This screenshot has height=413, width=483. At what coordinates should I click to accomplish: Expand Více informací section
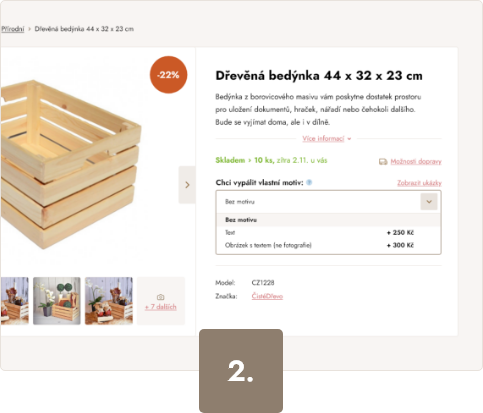[x=327, y=139]
